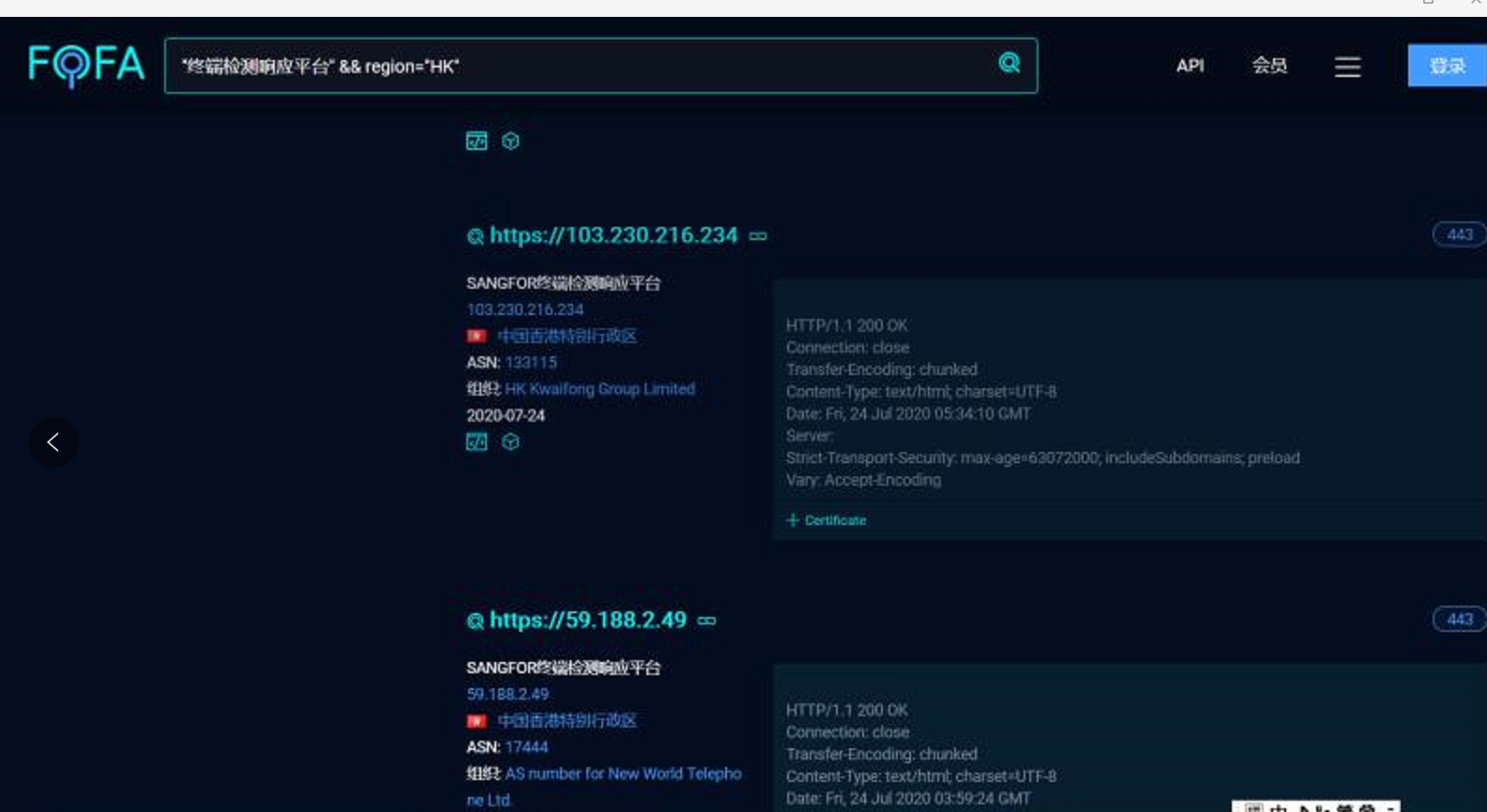The width and height of the screenshot is (1487, 812).
Task: Open link https://59.188.2.49
Action: coord(588,620)
